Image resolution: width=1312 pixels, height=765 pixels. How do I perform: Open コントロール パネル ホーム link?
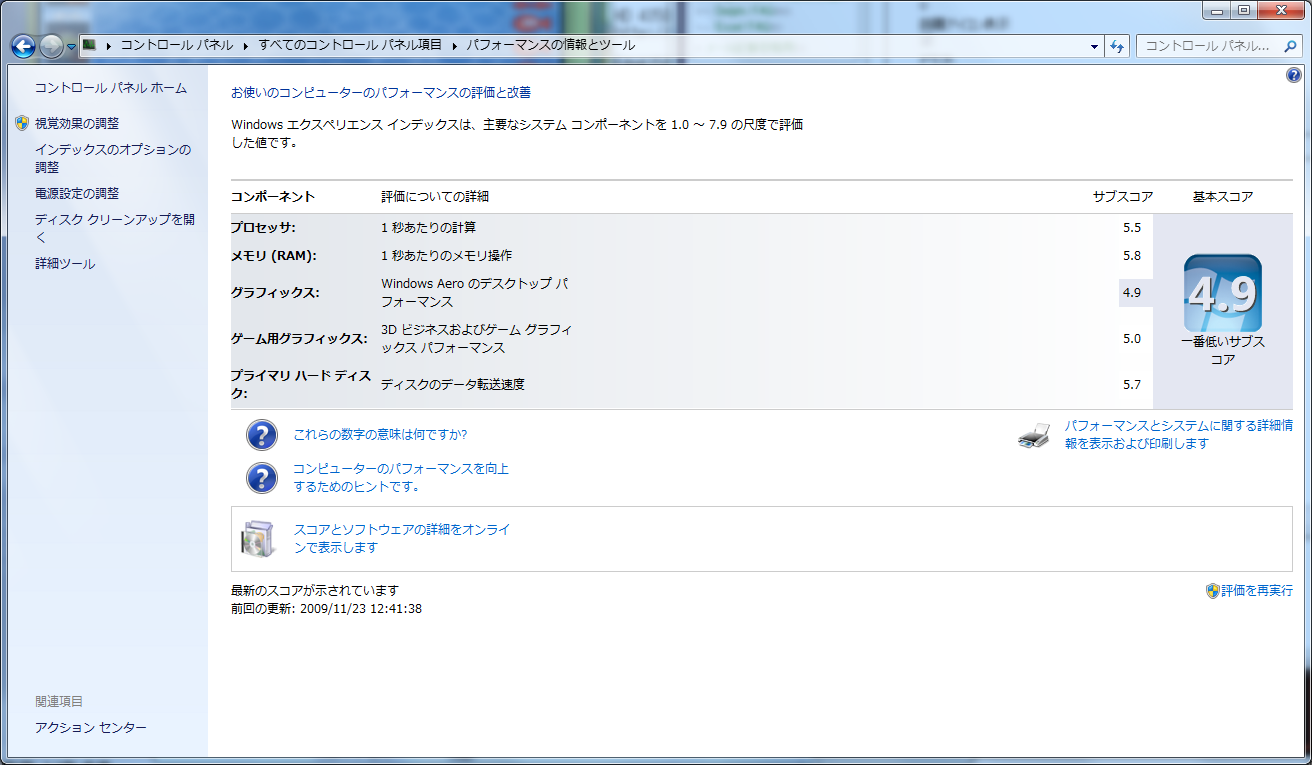(111, 88)
